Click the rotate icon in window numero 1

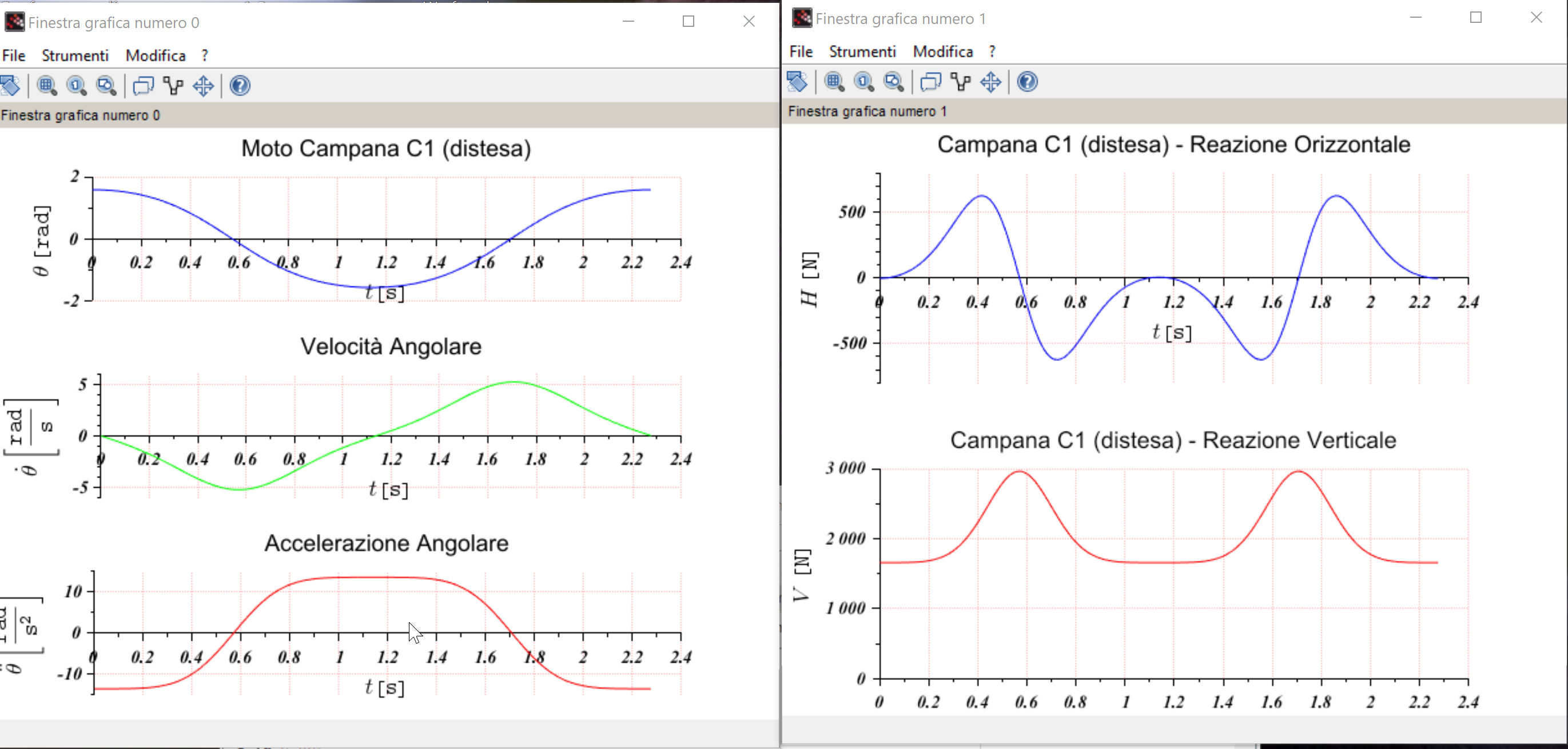click(x=797, y=82)
